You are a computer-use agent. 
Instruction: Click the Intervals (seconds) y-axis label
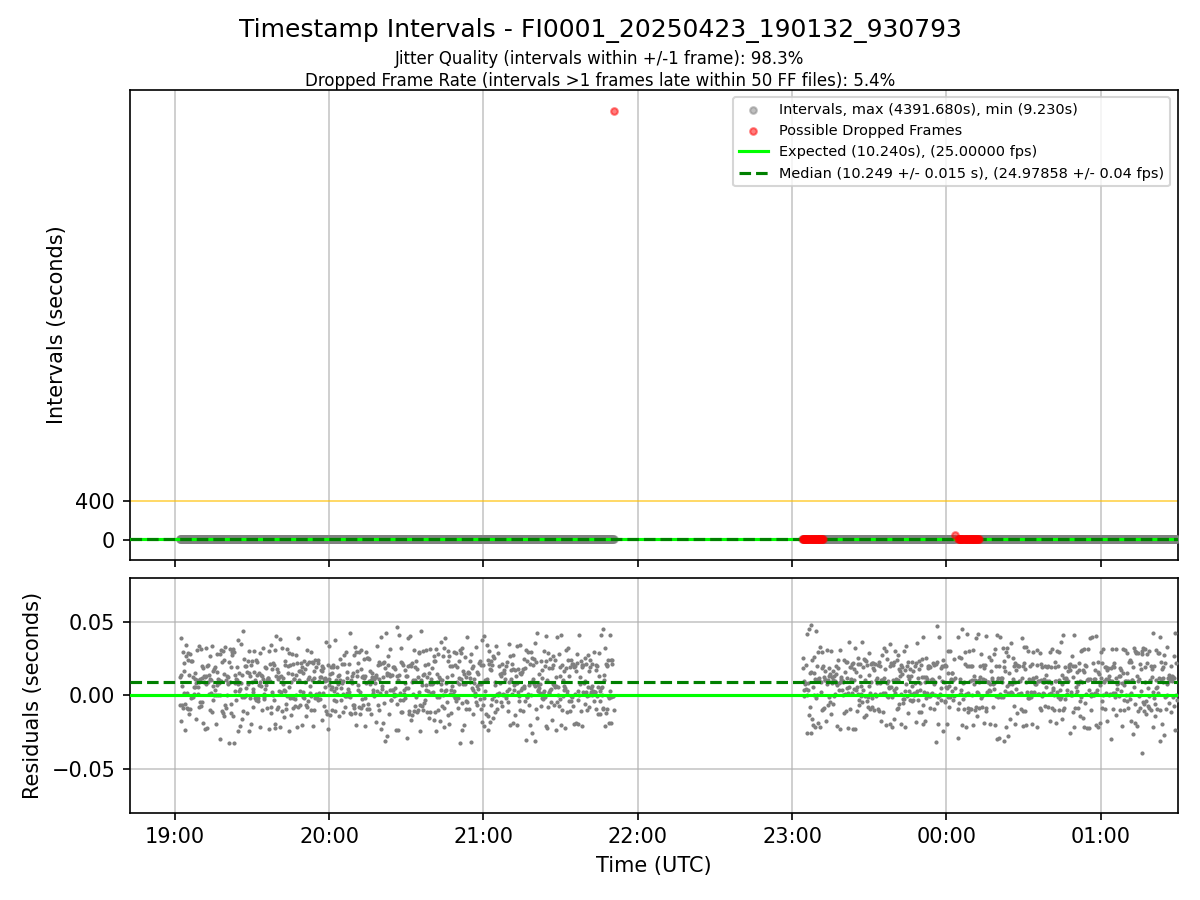56,325
